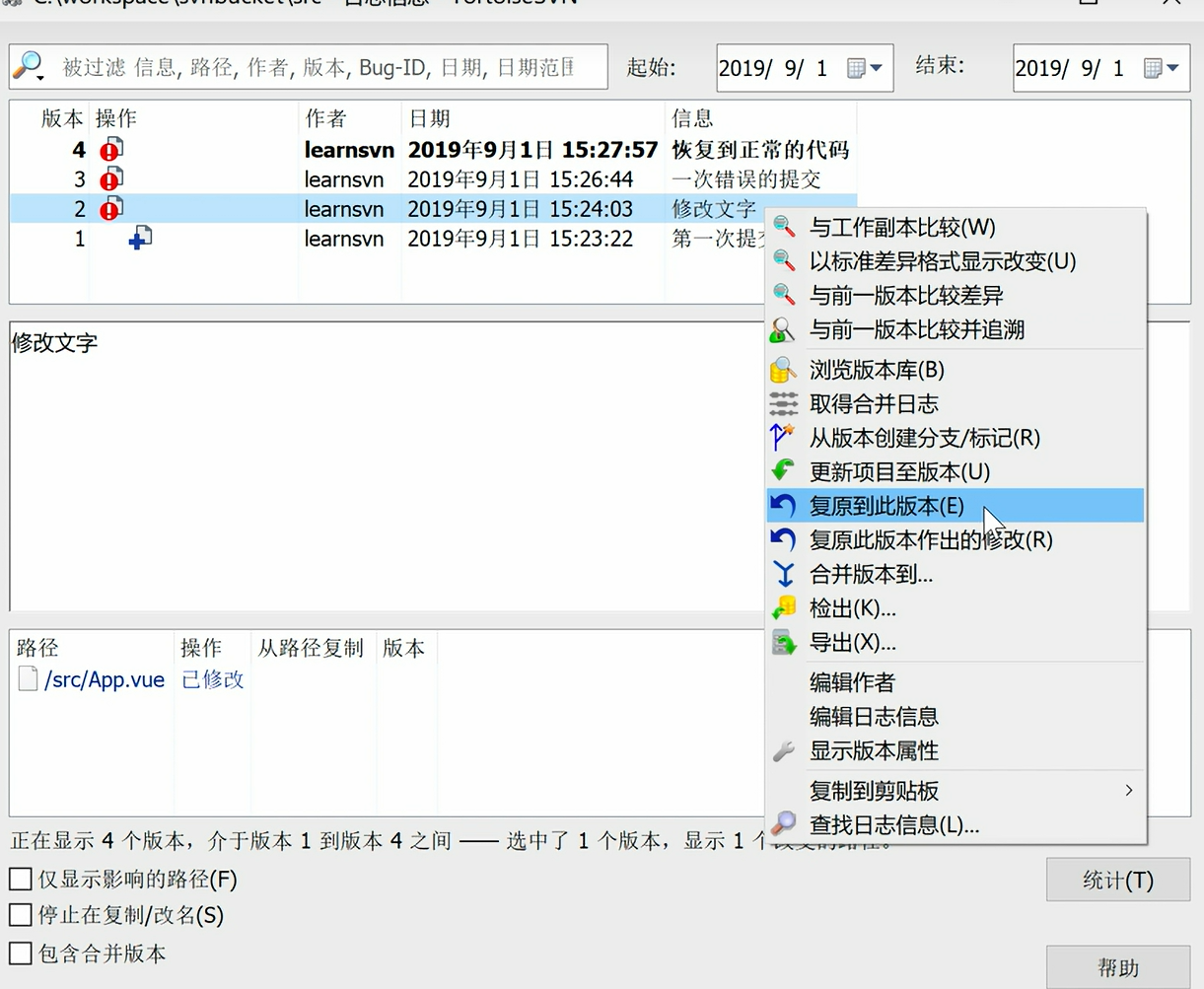
Task: Click the checkout icon beside 检出
Action: coord(783,608)
